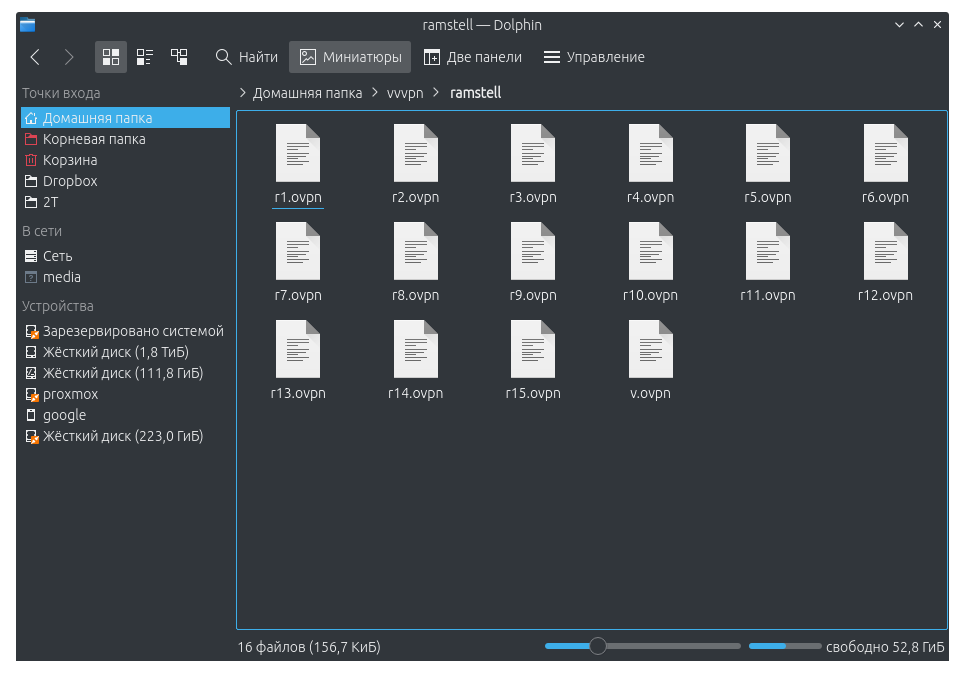The image size is (965, 681).
Task: Open Жёсткий диск (223,0 ГиБ)
Action: [x=126, y=436]
